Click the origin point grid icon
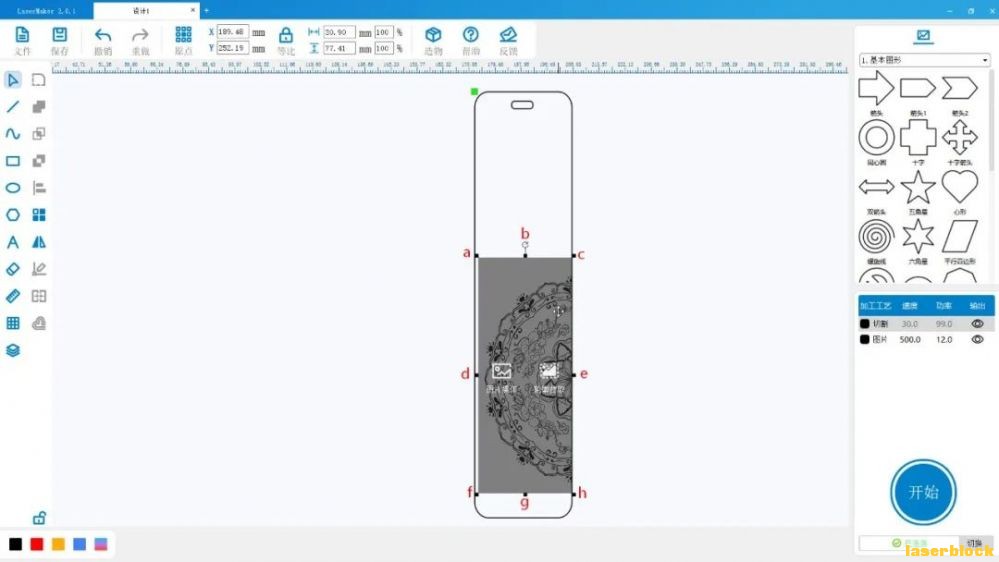Image resolution: width=999 pixels, height=562 pixels. point(183,34)
